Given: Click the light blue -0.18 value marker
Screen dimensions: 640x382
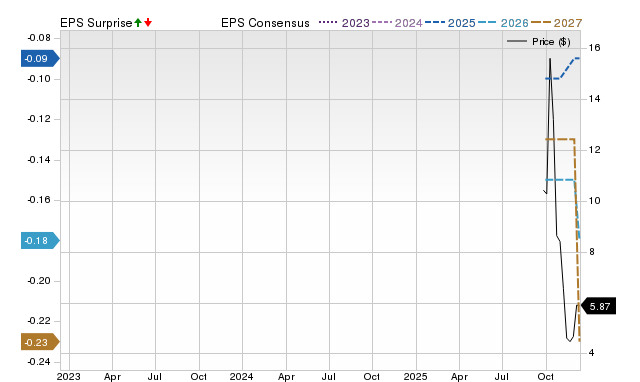Looking at the screenshot, I should pos(40,240).
